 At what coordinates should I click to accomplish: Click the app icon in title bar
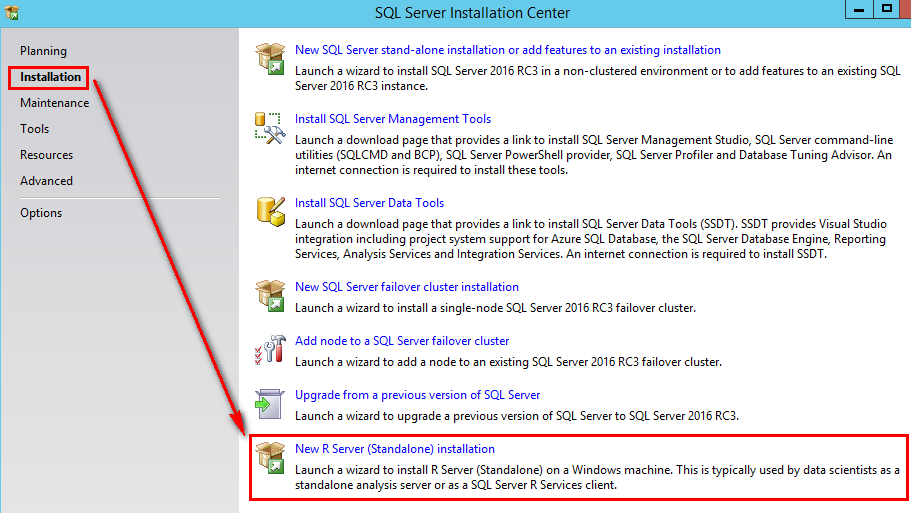point(11,12)
